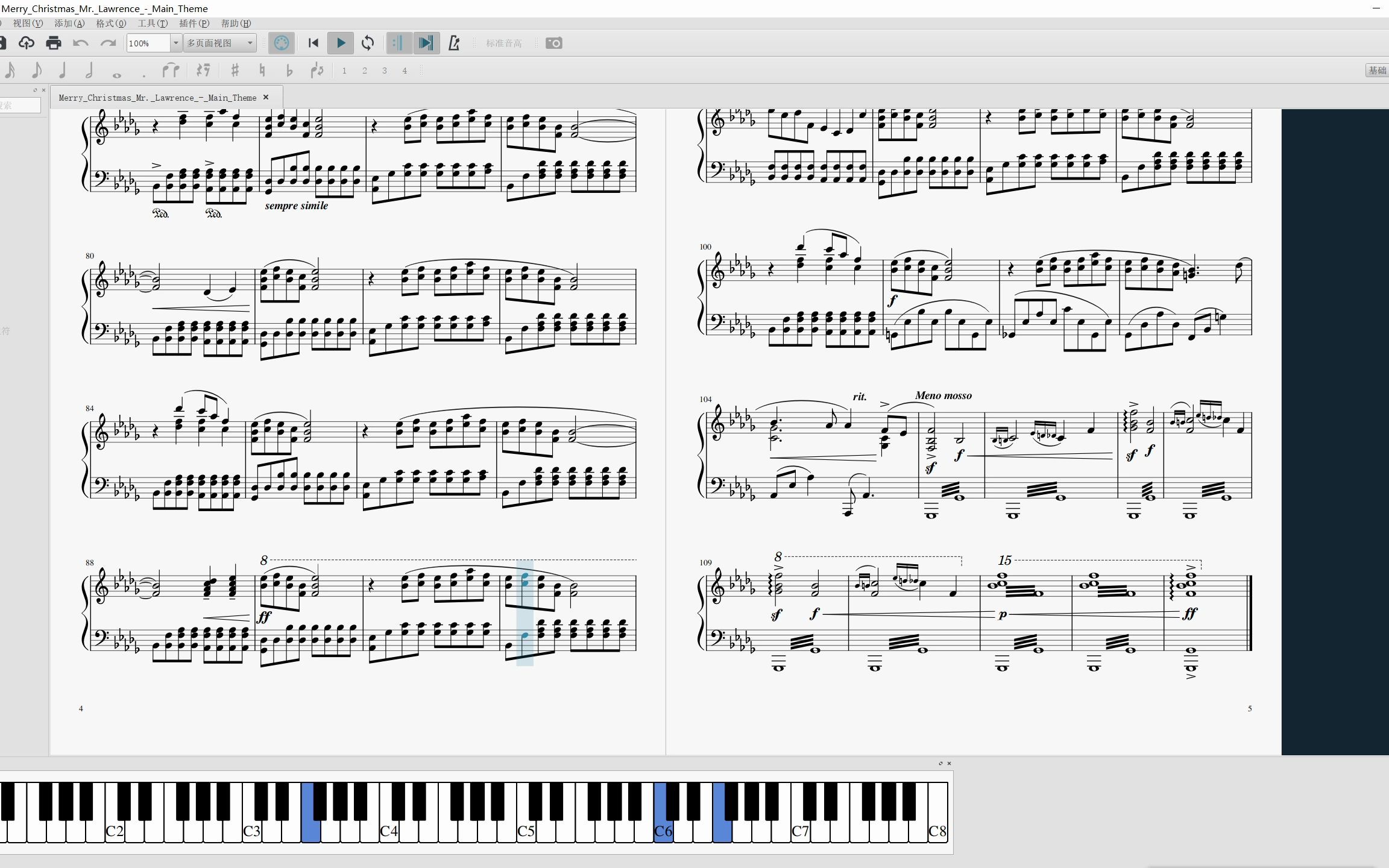1389x868 pixels.
Task: Select the 16th note duration
Action: coord(10,71)
